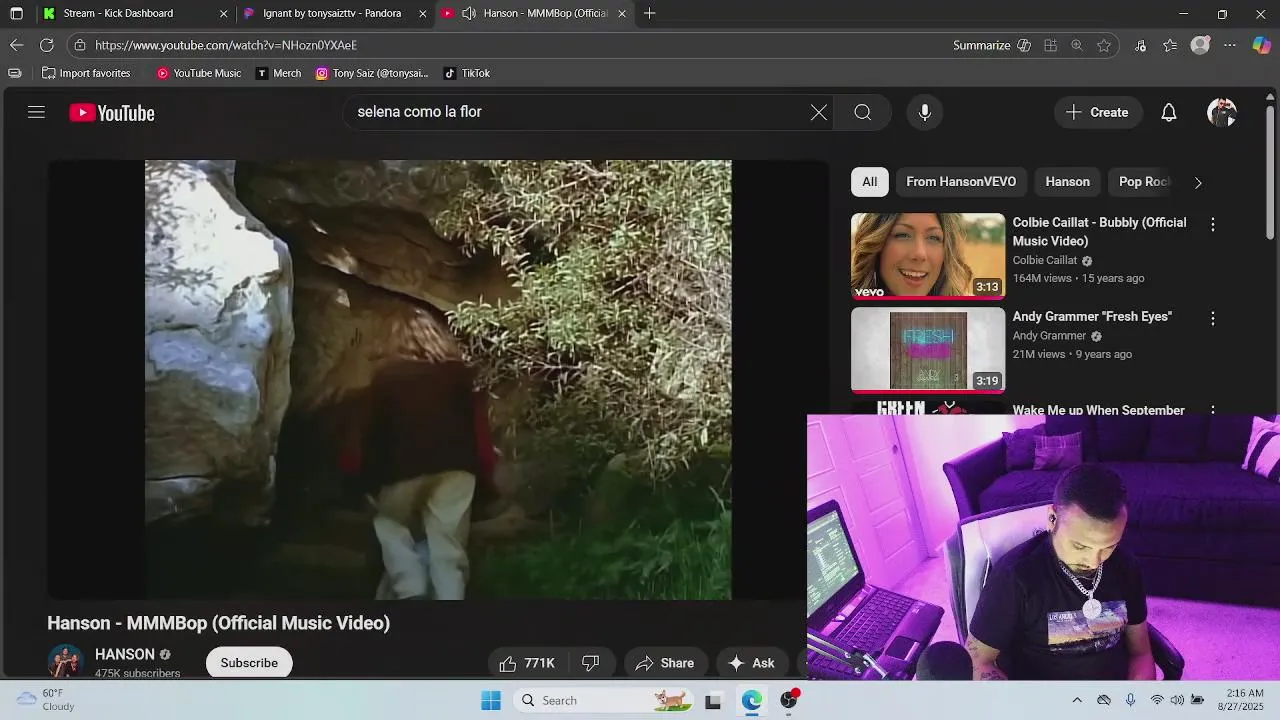Viewport: 1280px width, 720px height.
Task: Go to YouTube home via logo
Action: point(112,113)
